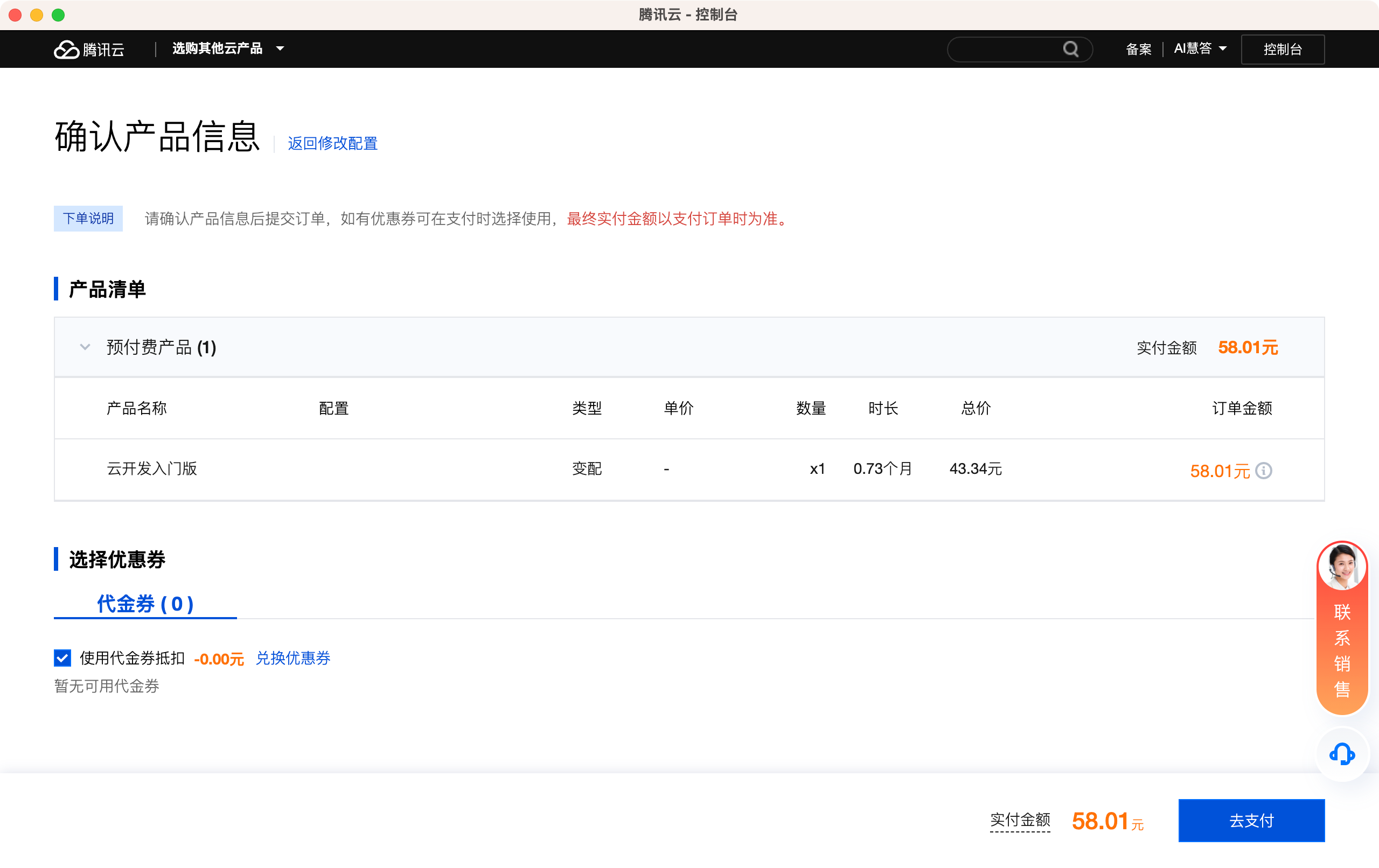Click the order amount info icon

click(x=1263, y=471)
